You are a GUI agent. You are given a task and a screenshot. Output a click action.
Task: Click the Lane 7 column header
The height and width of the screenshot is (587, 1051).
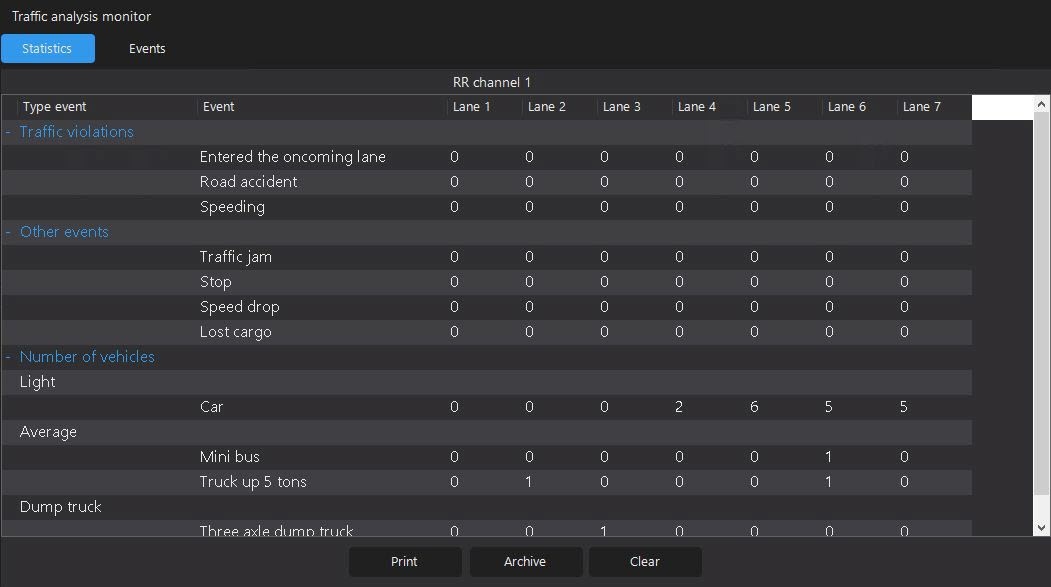point(922,107)
